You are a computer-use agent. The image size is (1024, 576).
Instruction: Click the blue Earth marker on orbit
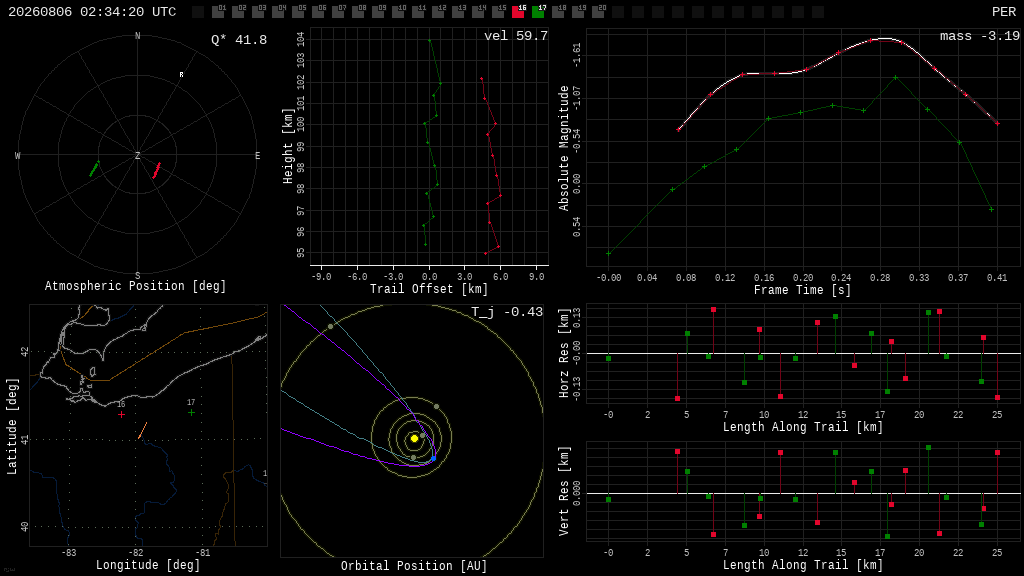coord(433,458)
